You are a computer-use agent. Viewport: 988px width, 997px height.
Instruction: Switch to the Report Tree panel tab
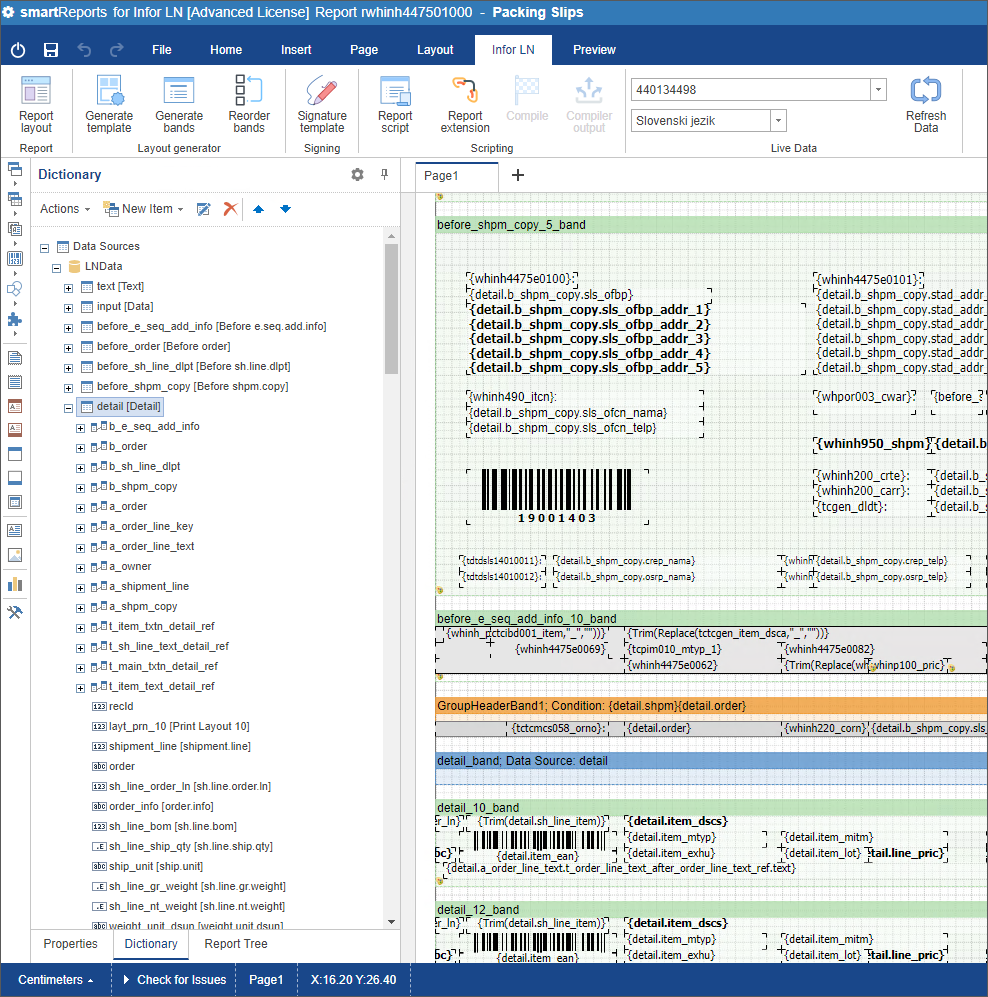tap(236, 944)
